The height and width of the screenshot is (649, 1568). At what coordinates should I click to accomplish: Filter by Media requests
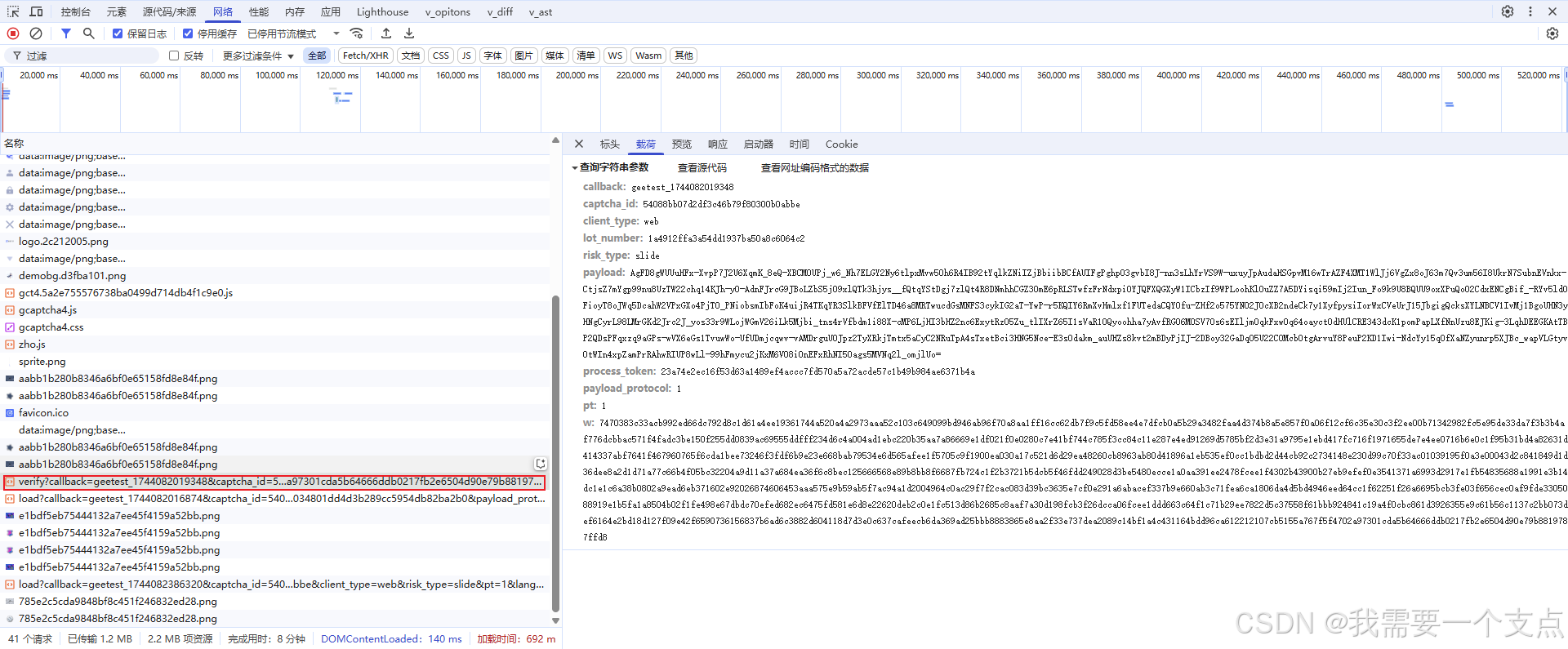click(555, 56)
